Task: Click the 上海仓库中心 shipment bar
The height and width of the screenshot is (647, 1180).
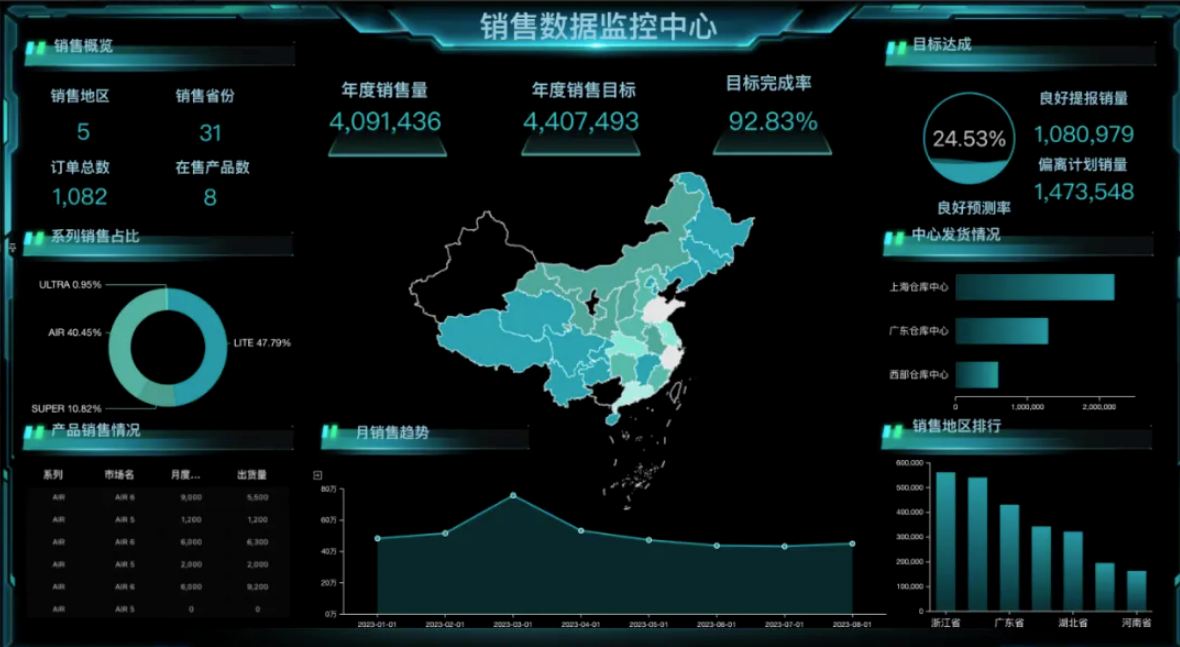Action: [1035, 287]
